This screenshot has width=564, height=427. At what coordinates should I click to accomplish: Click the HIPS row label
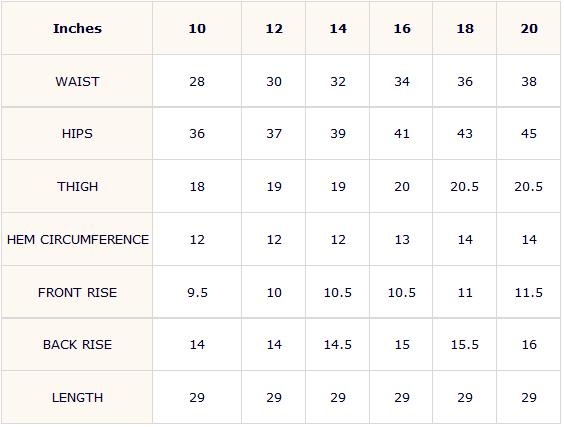pyautogui.click(x=77, y=134)
